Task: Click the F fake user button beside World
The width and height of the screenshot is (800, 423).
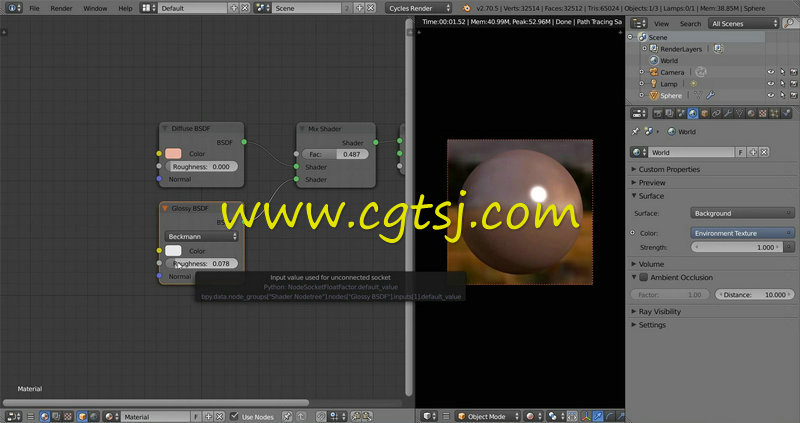Action: point(740,152)
